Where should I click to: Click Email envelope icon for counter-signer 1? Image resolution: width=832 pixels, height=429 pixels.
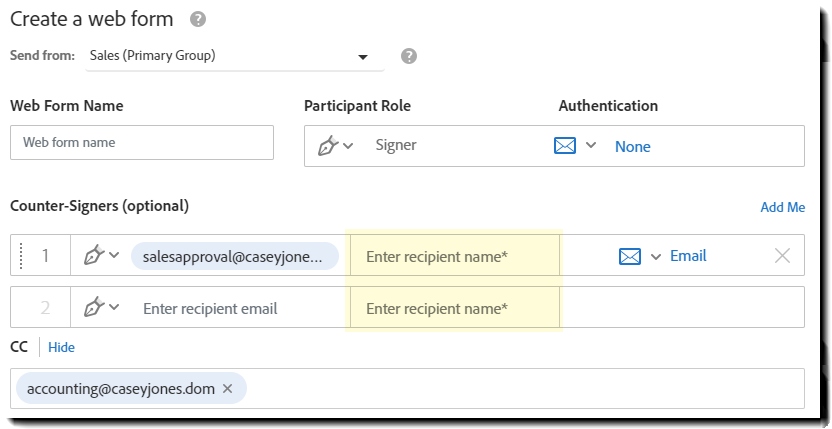[x=629, y=256]
